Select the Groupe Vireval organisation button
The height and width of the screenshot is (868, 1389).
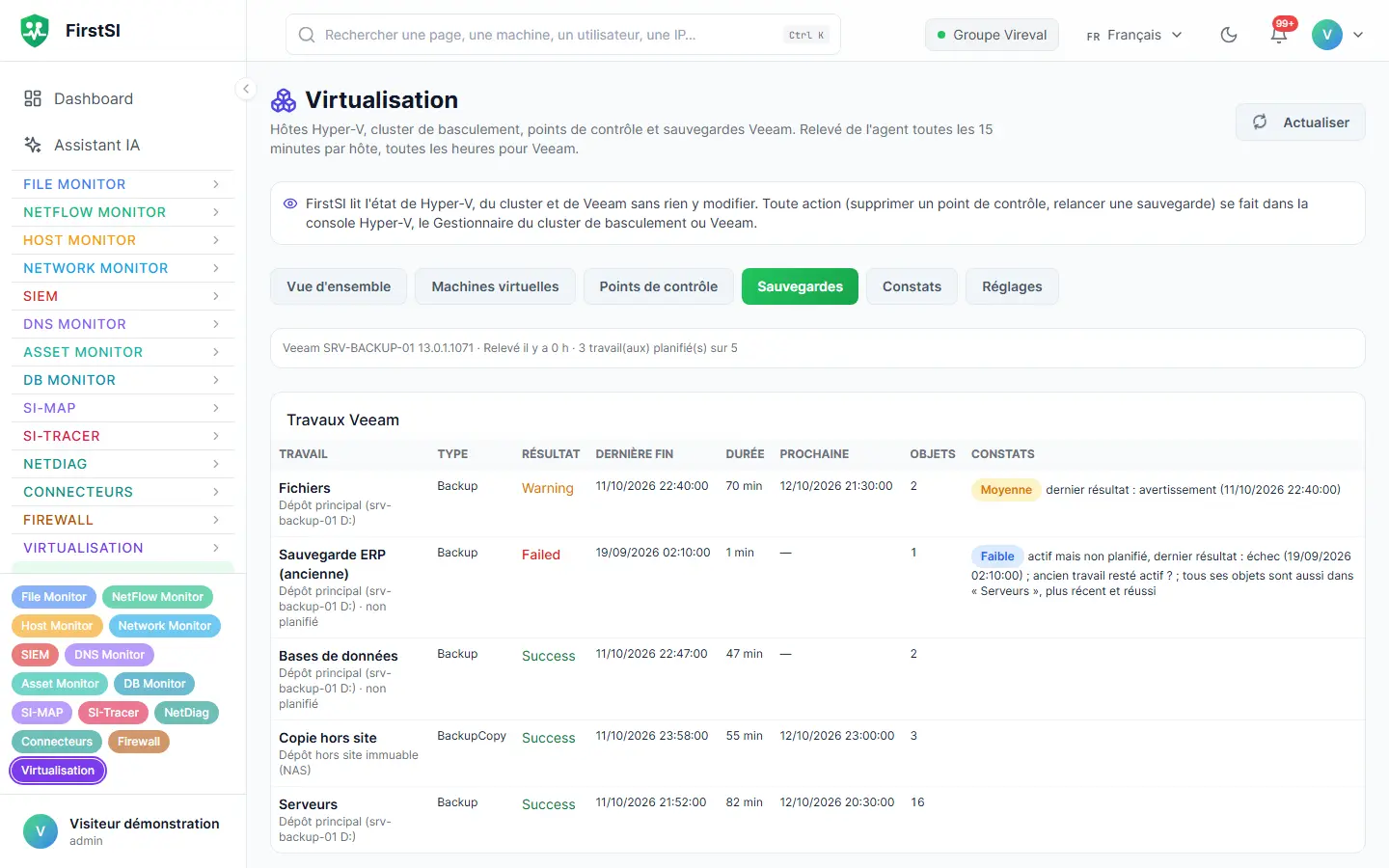coord(992,35)
